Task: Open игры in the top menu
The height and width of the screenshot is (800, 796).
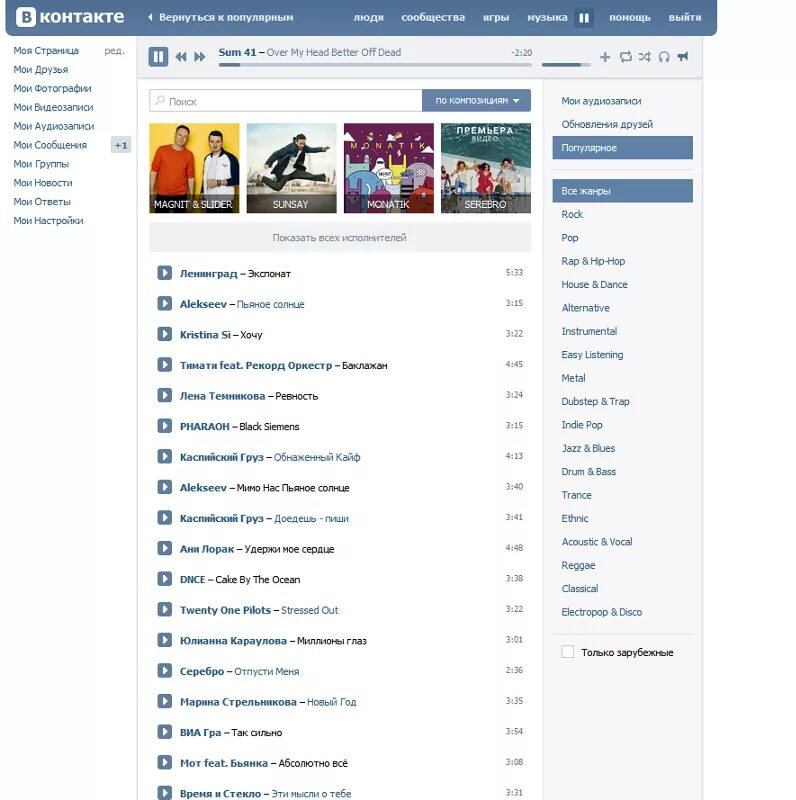Action: [496, 17]
